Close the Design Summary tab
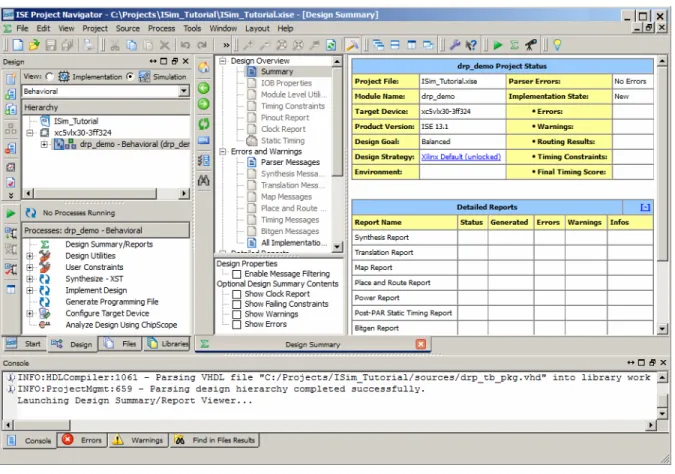Screen dimensions: 675x474 (x=421, y=344)
